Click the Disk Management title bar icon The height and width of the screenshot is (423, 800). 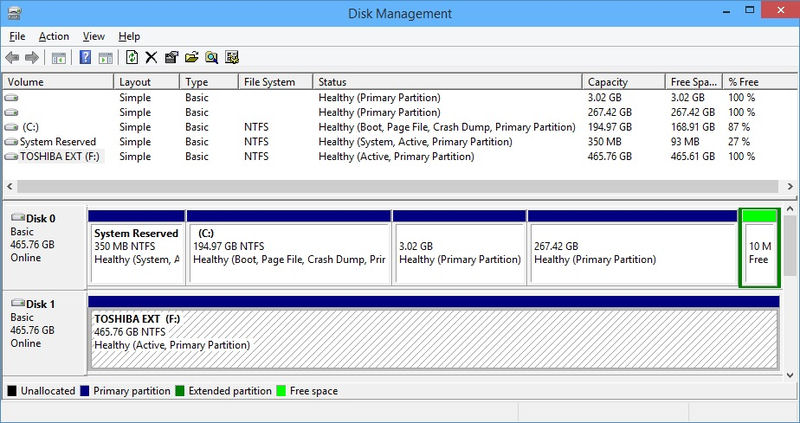tap(14, 13)
